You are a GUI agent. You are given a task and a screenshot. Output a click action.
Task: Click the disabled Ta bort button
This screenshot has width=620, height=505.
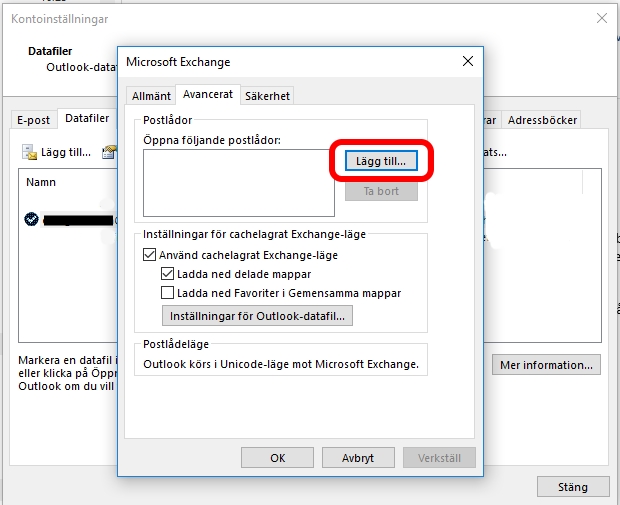click(x=381, y=191)
